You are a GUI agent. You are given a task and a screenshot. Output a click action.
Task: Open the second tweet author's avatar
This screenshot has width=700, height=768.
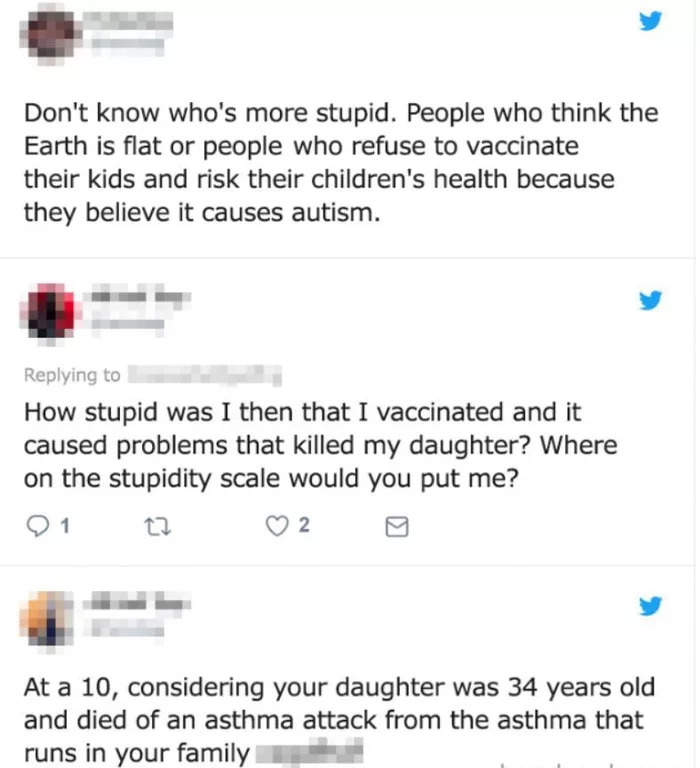[x=48, y=308]
